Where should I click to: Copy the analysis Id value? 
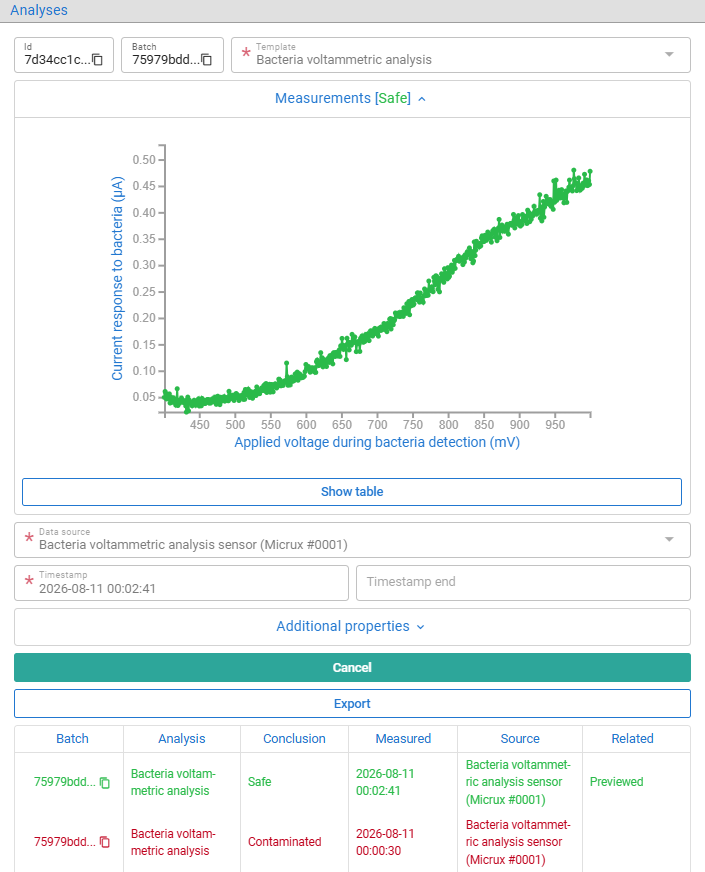(97, 60)
